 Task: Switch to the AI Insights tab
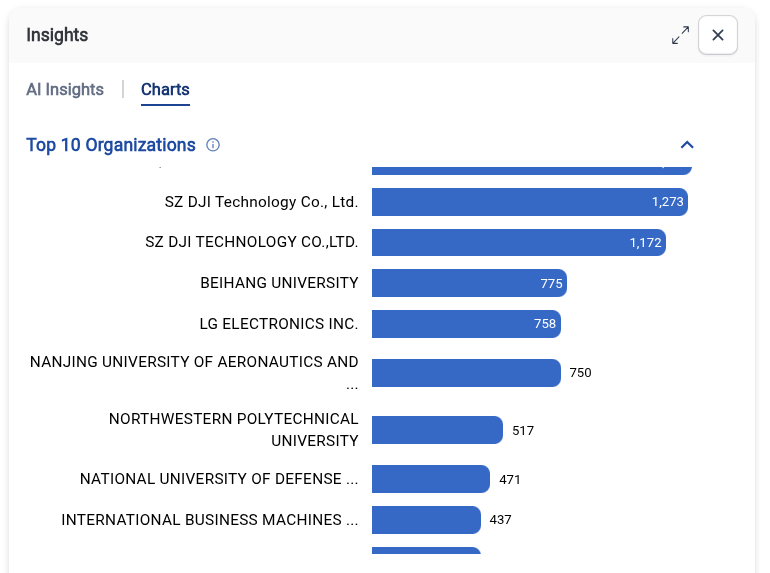click(65, 89)
